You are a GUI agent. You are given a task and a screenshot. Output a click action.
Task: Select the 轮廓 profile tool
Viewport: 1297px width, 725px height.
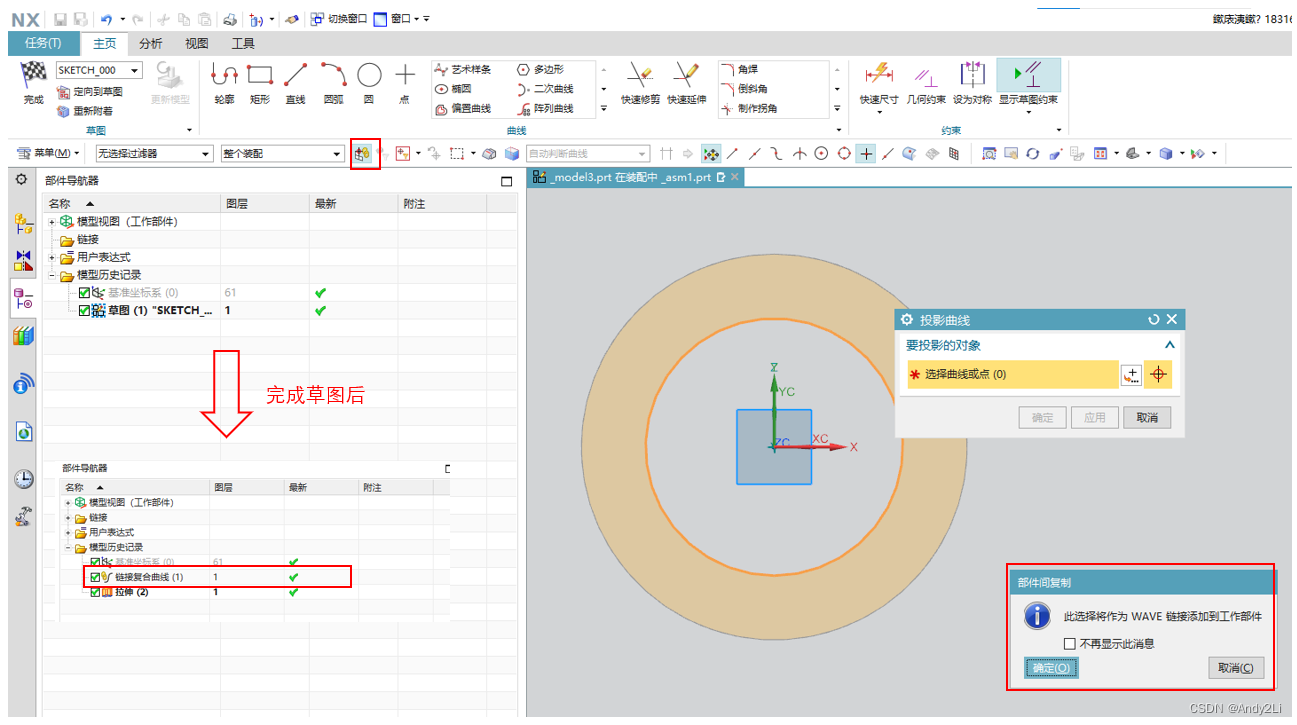pyautogui.click(x=224, y=81)
